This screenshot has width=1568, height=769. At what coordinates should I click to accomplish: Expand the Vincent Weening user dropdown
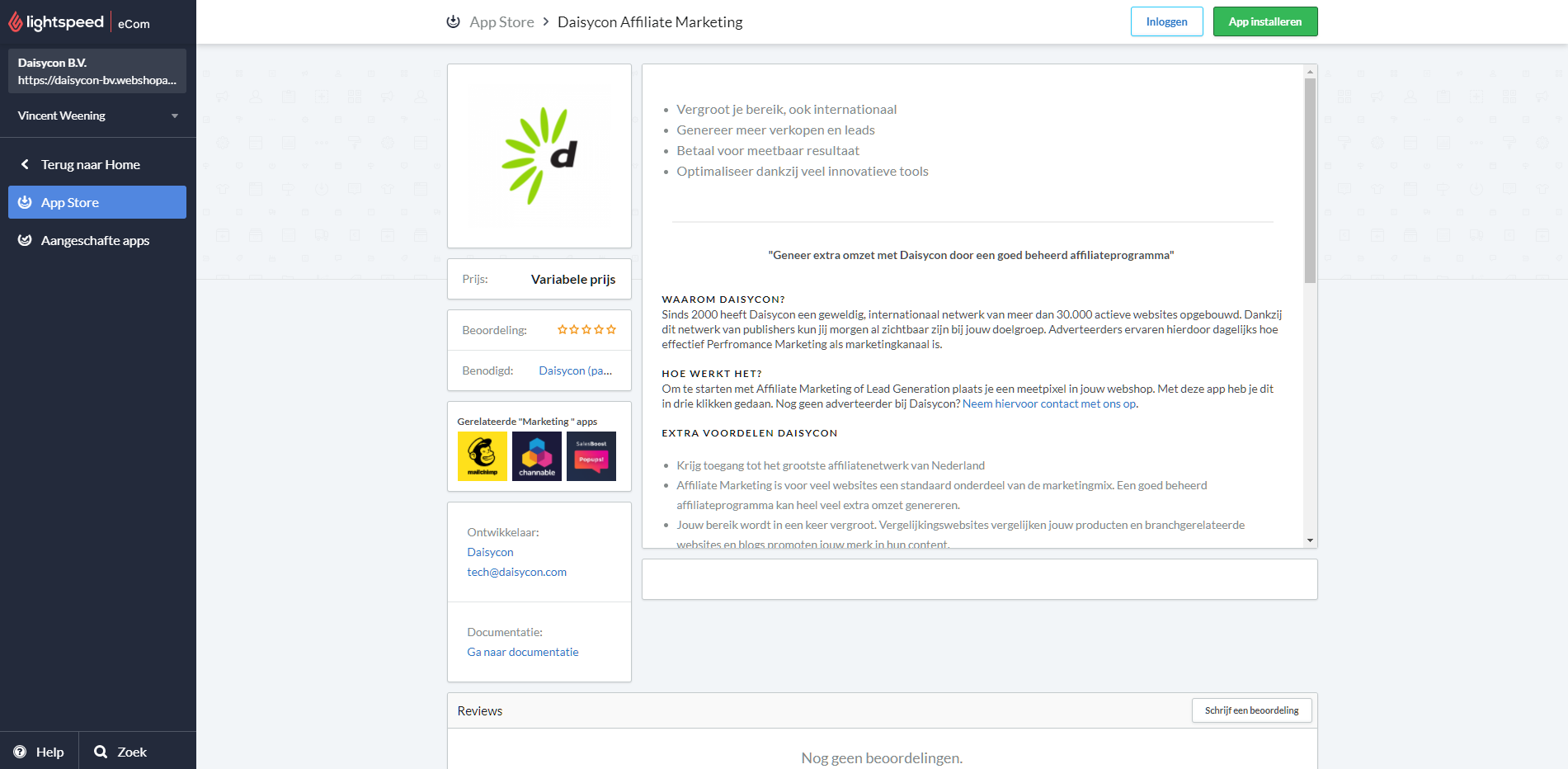97,116
